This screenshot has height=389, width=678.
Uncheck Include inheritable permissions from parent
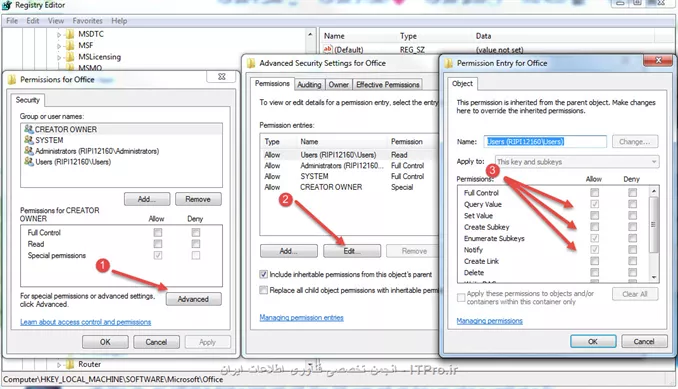pos(263,274)
